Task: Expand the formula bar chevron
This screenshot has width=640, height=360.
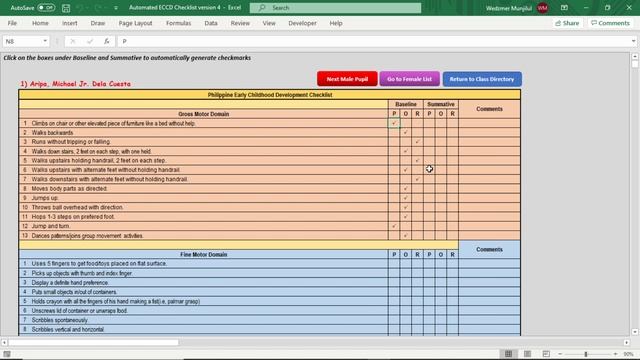Action: (x=633, y=41)
